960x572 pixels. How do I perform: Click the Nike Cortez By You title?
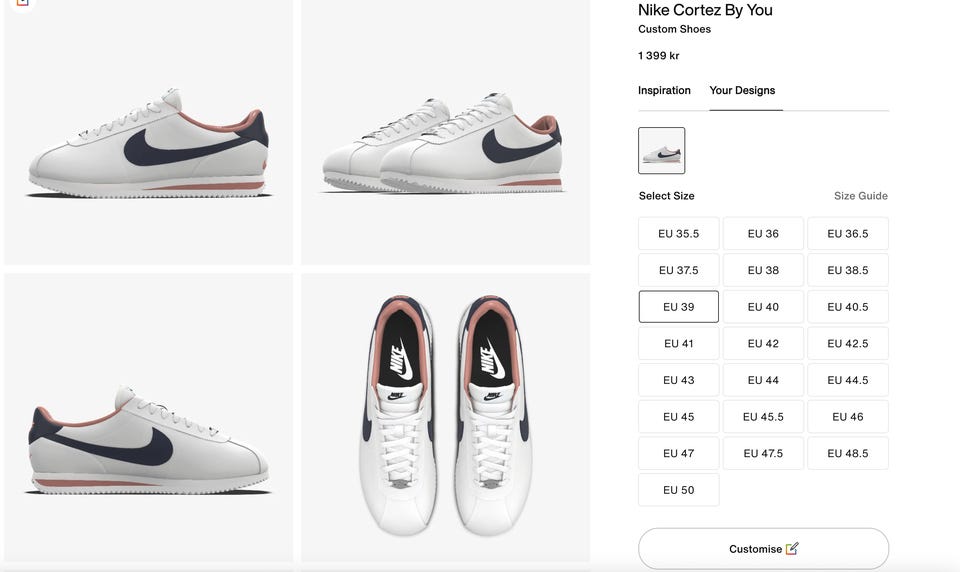click(x=705, y=10)
